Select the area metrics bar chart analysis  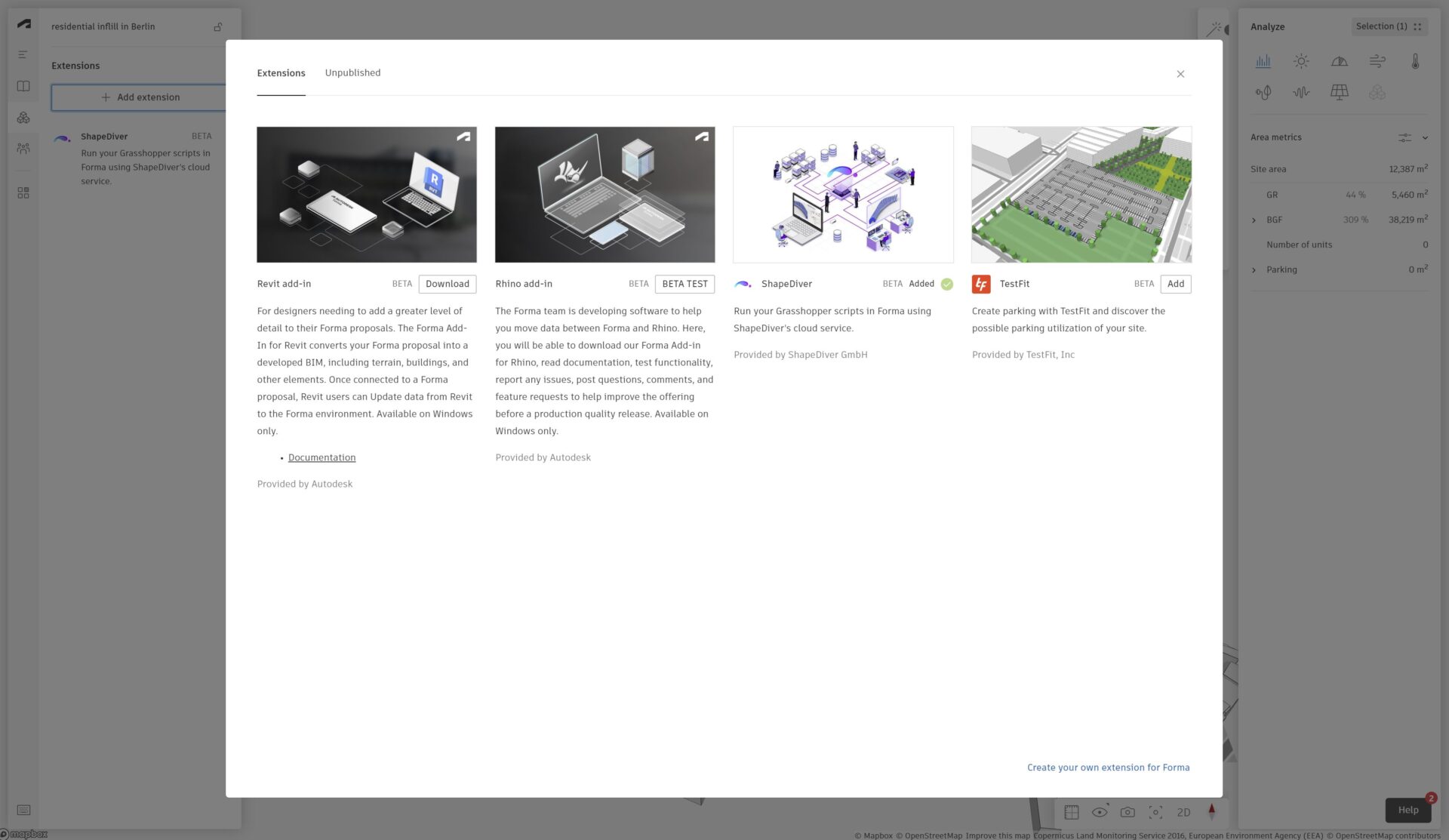coord(1263,61)
